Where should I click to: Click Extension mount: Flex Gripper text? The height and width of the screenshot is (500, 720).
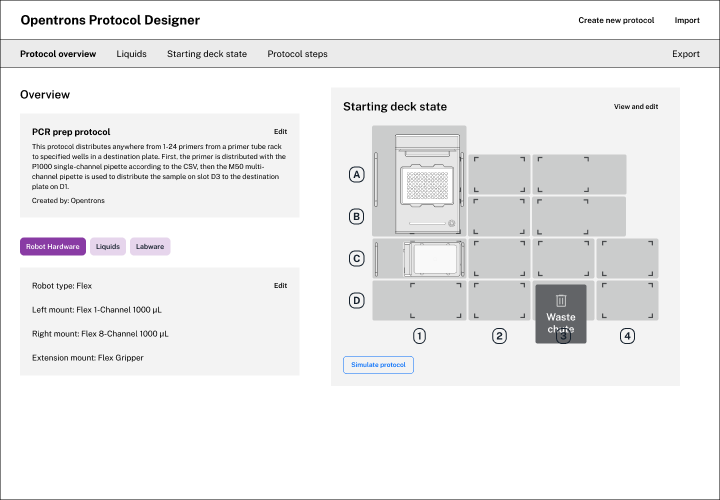tap(88, 358)
